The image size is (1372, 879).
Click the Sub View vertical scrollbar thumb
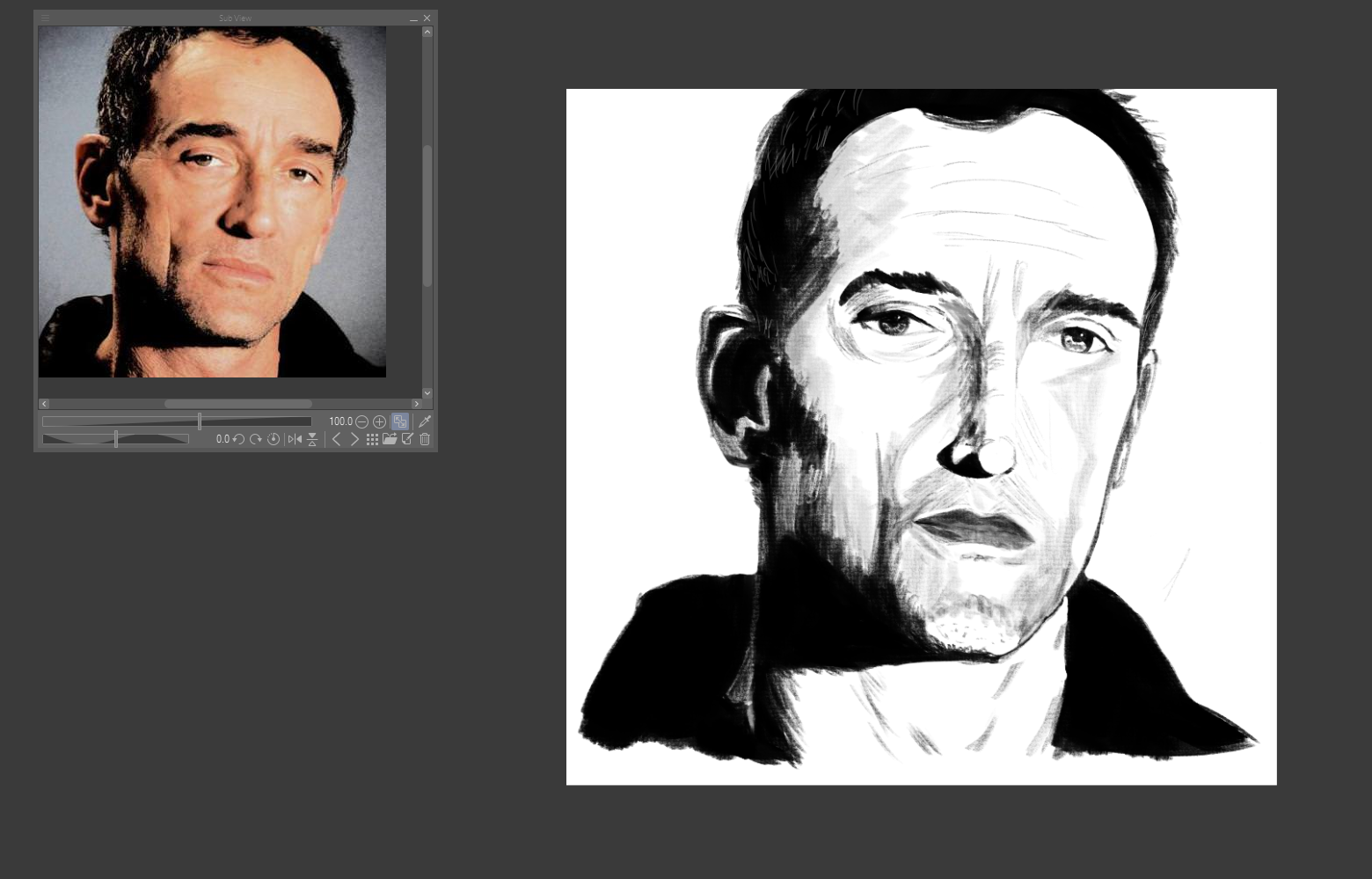427,216
